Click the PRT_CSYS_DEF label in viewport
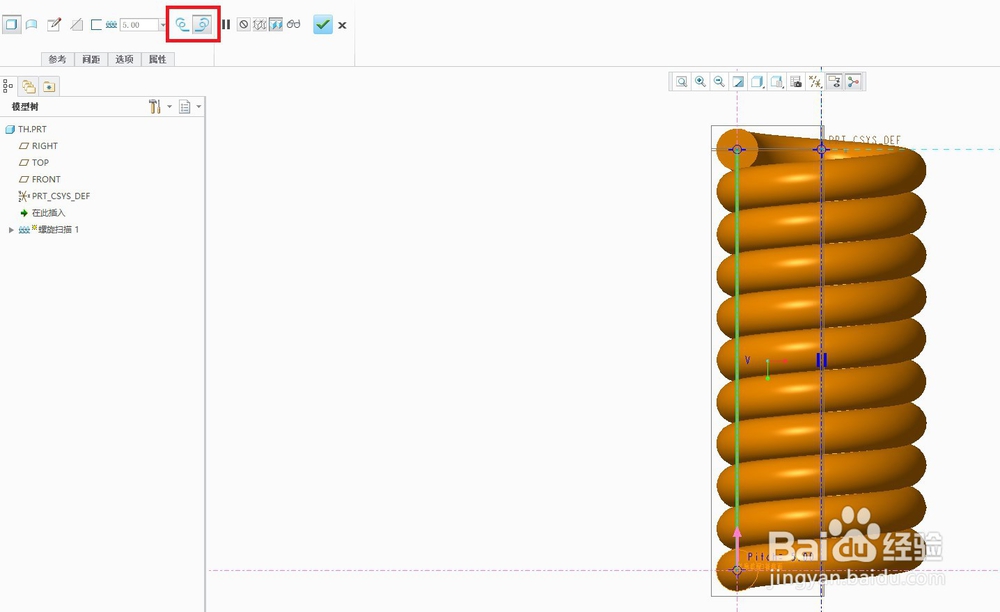The width and height of the screenshot is (1000, 612). point(864,140)
